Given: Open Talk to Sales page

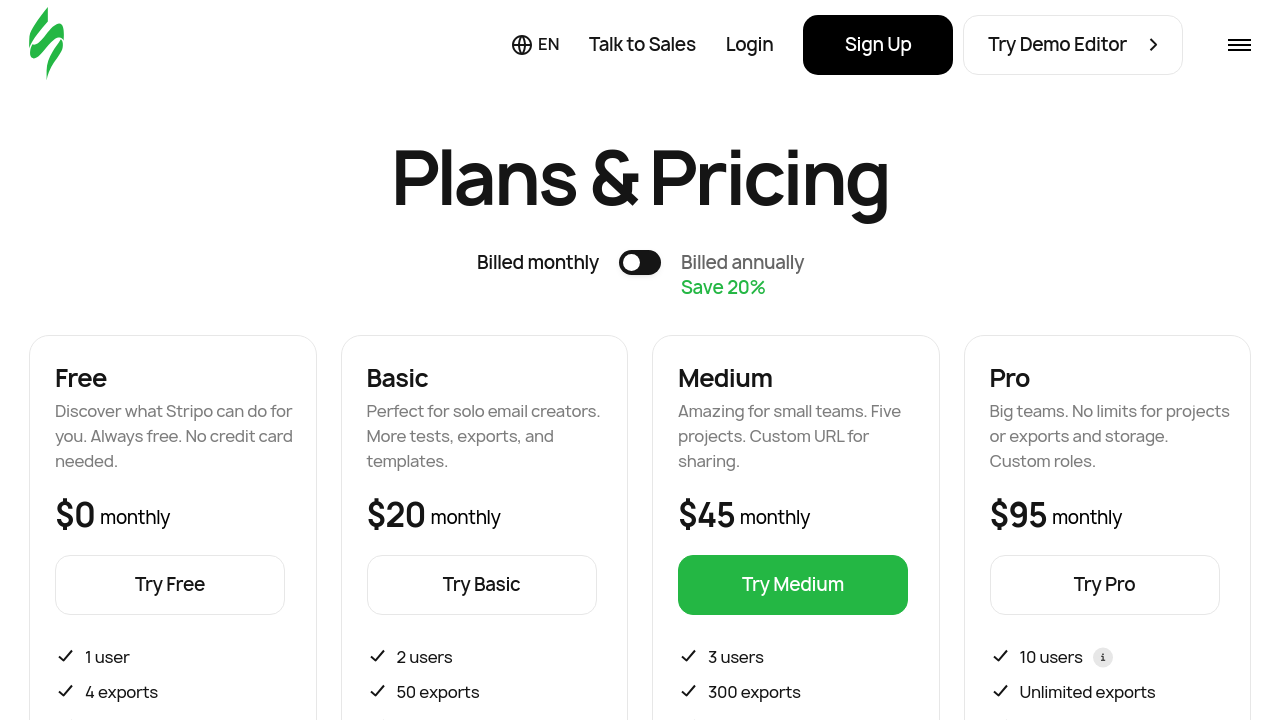Looking at the screenshot, I should tap(642, 45).
